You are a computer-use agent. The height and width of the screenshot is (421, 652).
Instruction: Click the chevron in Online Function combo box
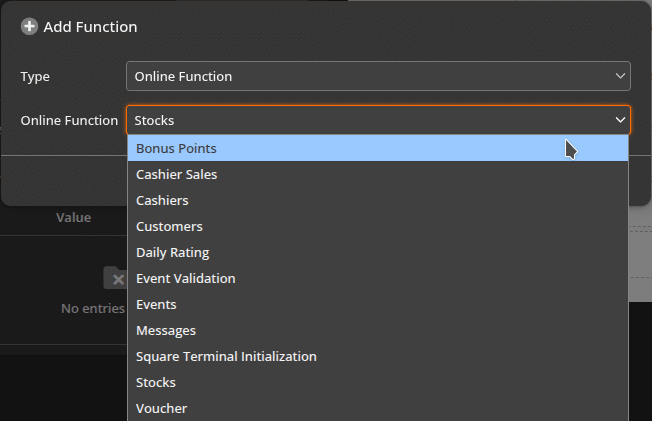point(620,120)
